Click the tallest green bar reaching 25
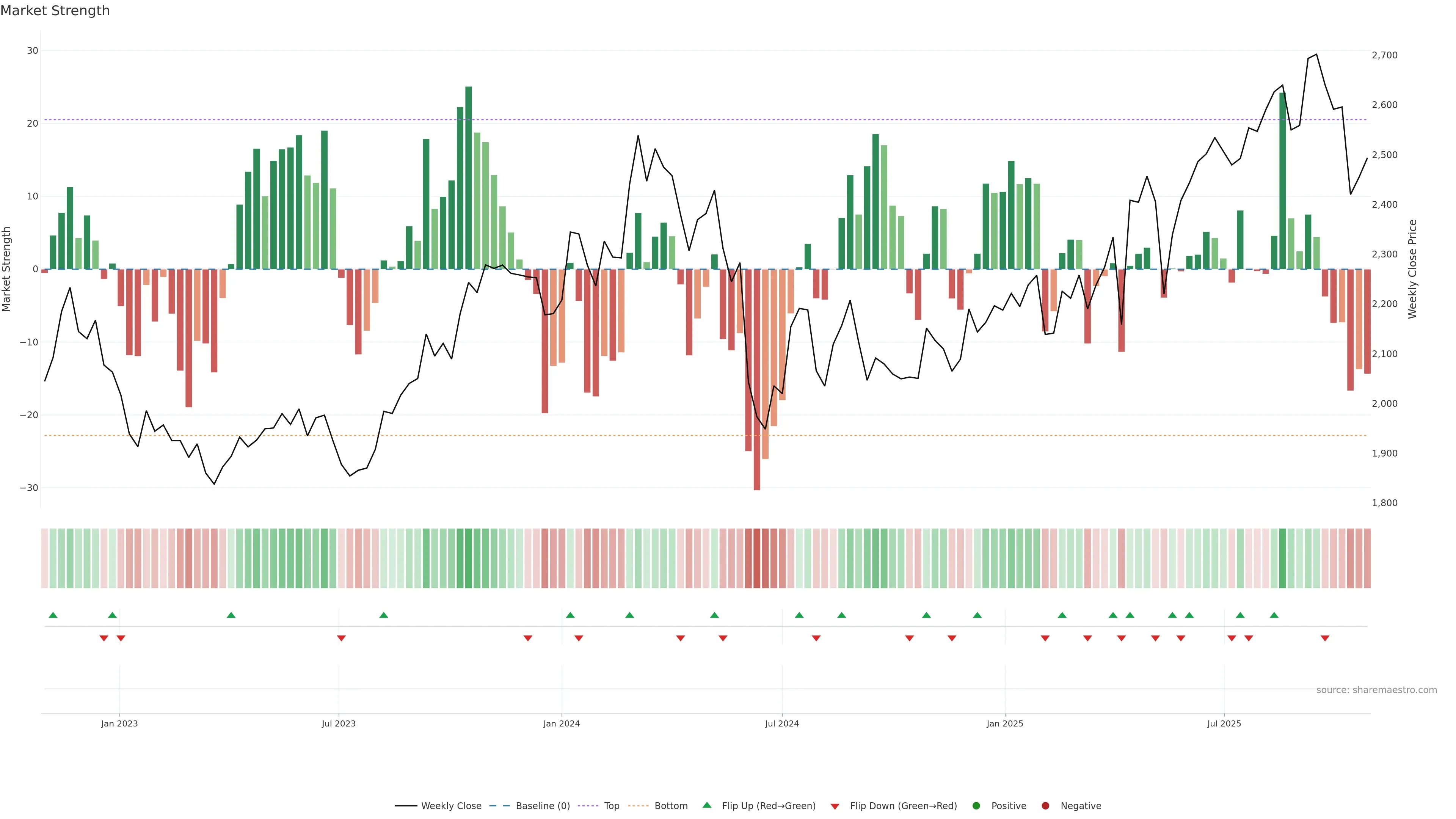This screenshot has width=1456, height=819. pyautogui.click(x=469, y=178)
